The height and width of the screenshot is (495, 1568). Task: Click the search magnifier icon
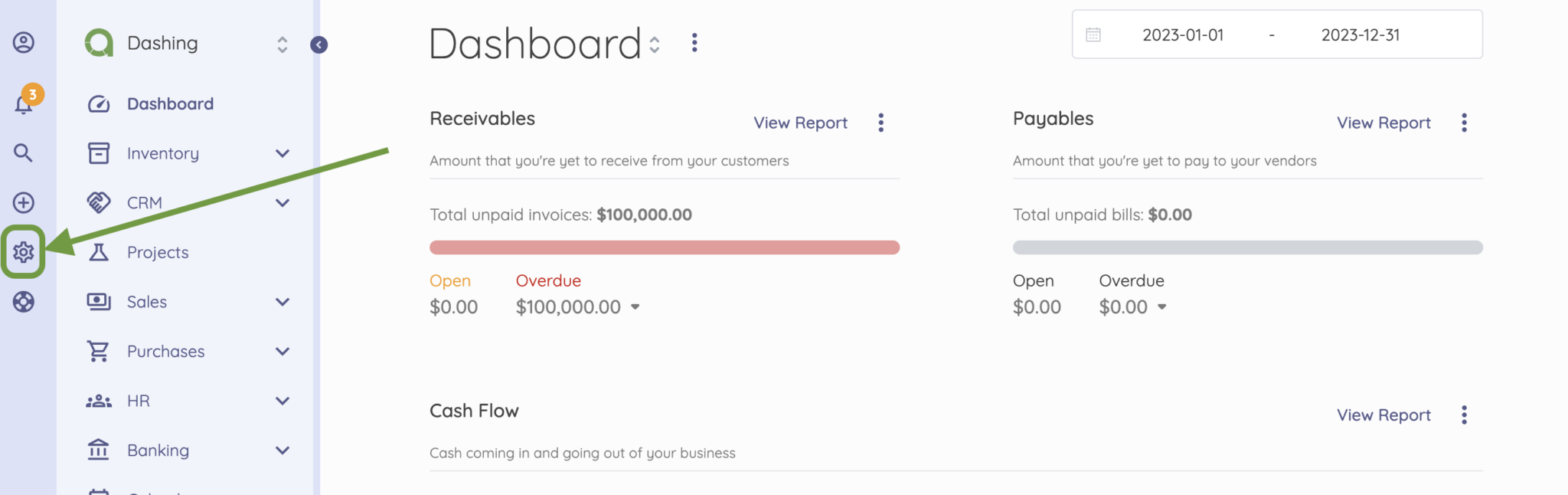tap(24, 153)
